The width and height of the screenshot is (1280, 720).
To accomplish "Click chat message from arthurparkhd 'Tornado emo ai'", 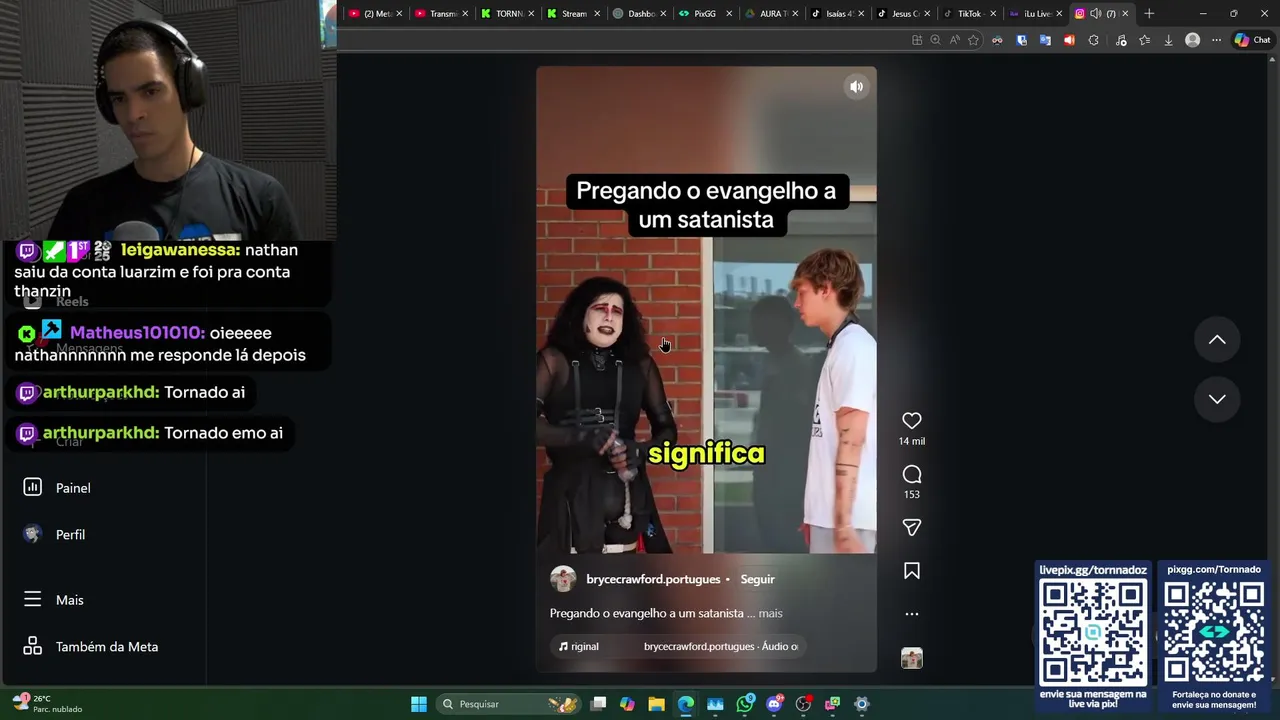I will click(152, 433).
